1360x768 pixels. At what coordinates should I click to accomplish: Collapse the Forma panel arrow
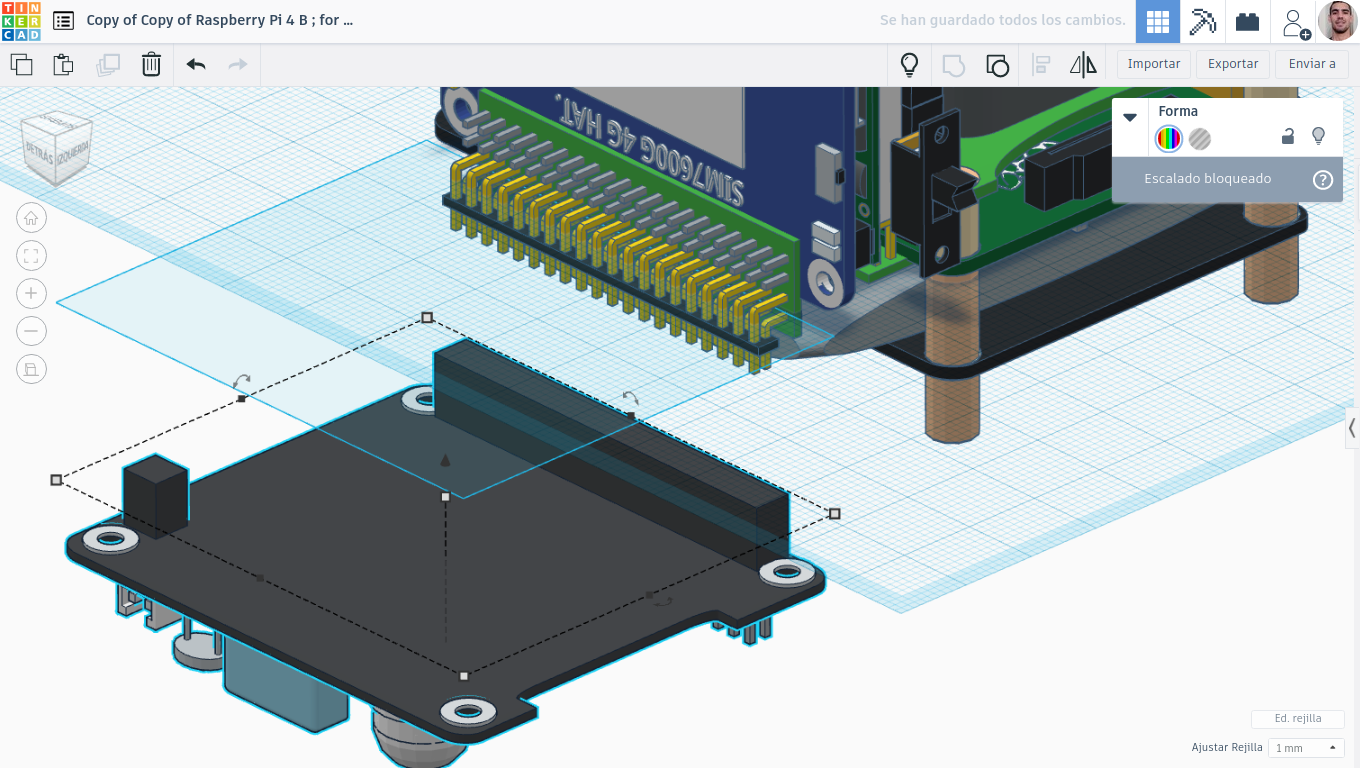point(1130,117)
